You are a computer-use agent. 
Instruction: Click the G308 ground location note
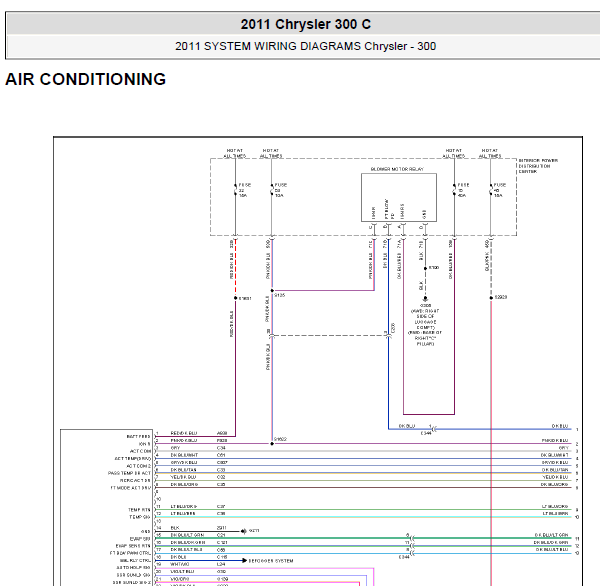[x=425, y=325]
